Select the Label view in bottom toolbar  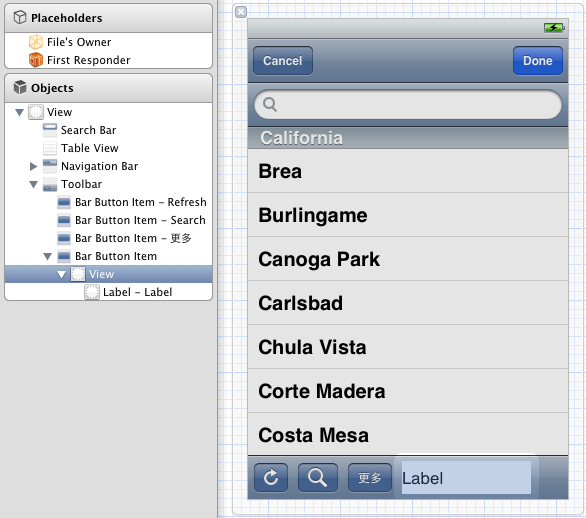[466, 478]
